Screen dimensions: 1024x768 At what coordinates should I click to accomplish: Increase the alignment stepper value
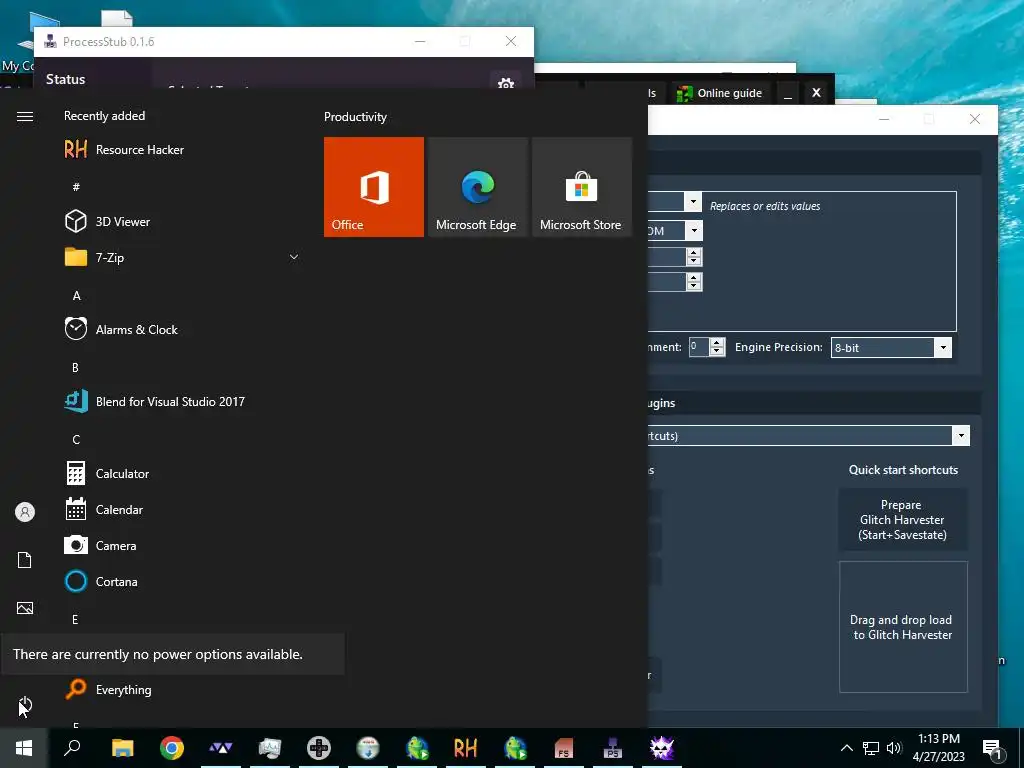[x=717, y=342]
